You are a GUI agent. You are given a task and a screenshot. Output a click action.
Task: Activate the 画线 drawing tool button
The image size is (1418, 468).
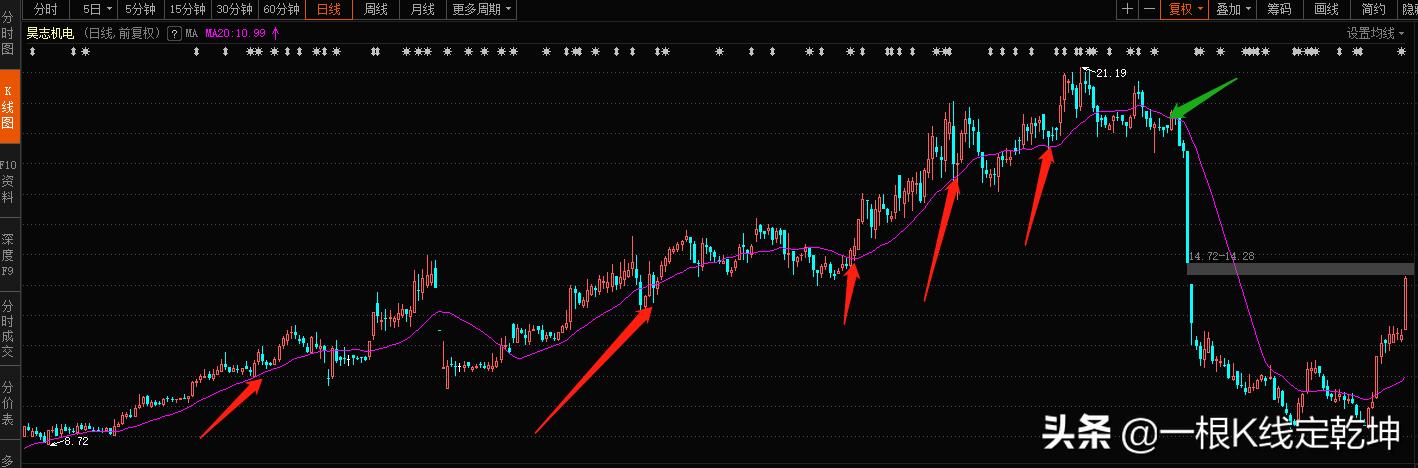pos(1327,9)
